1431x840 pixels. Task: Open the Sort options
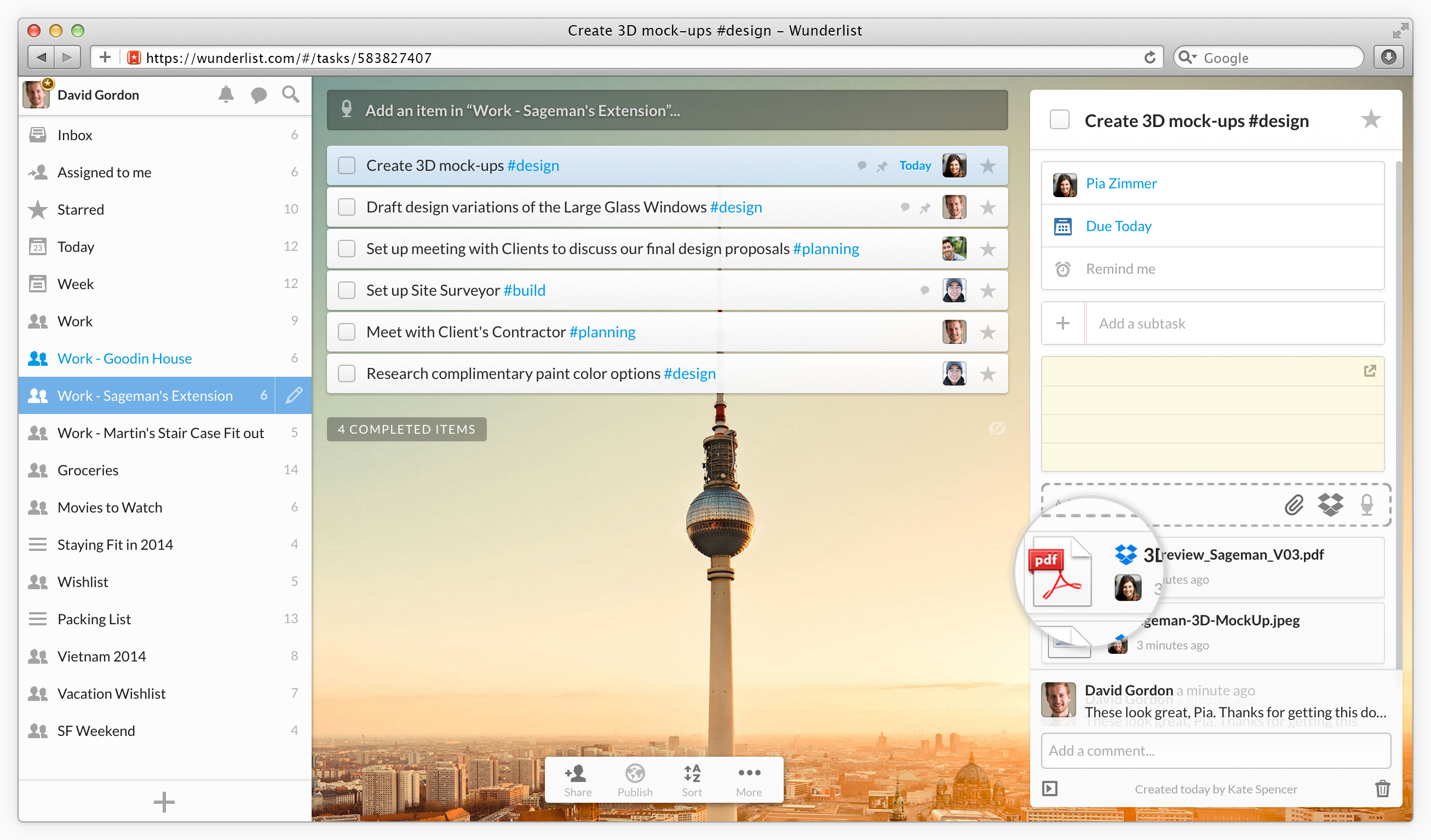[x=692, y=780]
